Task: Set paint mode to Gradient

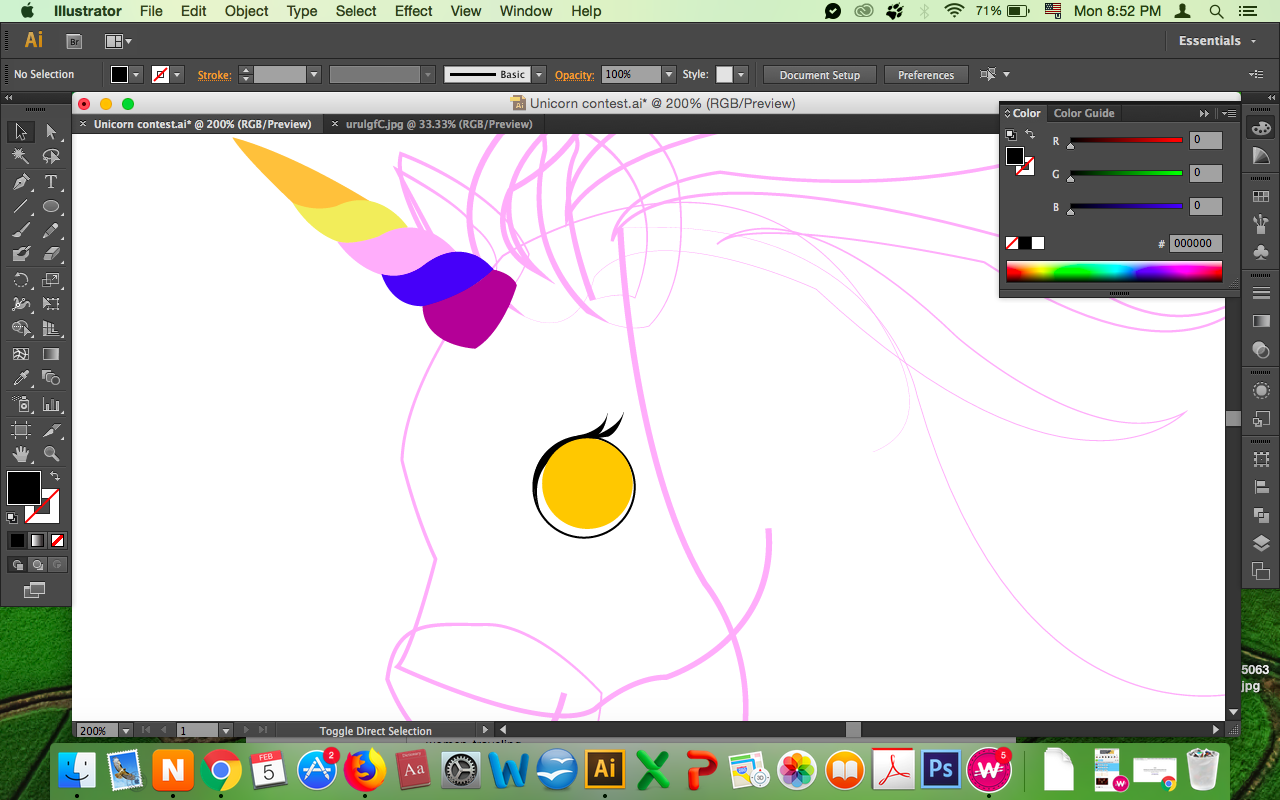Action: click(x=37, y=540)
